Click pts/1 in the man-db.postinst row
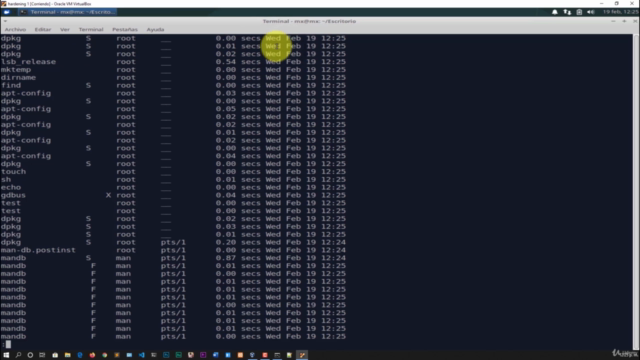Screen dimensions: 640x360 click(x=173, y=250)
